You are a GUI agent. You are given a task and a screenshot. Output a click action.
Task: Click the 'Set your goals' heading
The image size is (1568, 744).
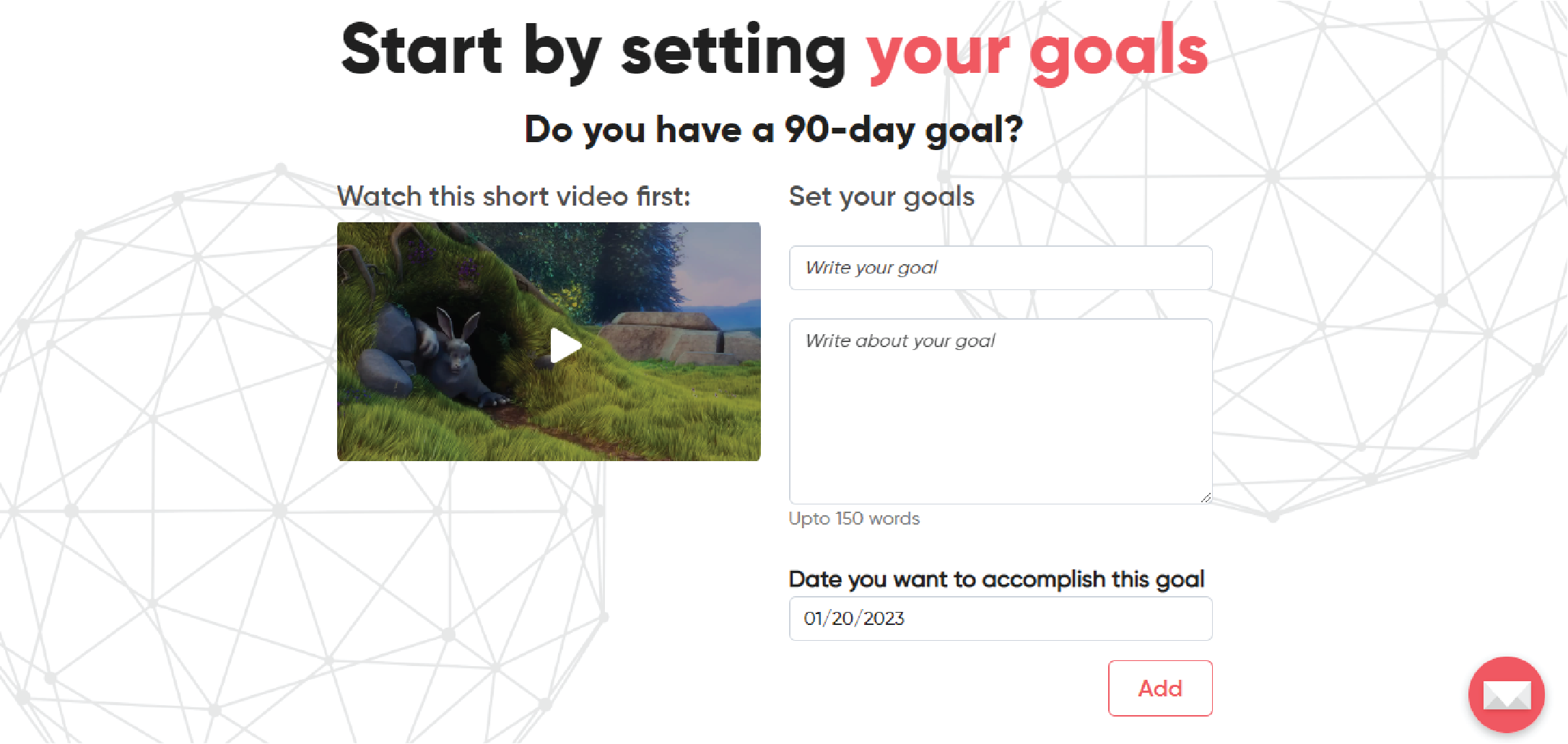(881, 196)
